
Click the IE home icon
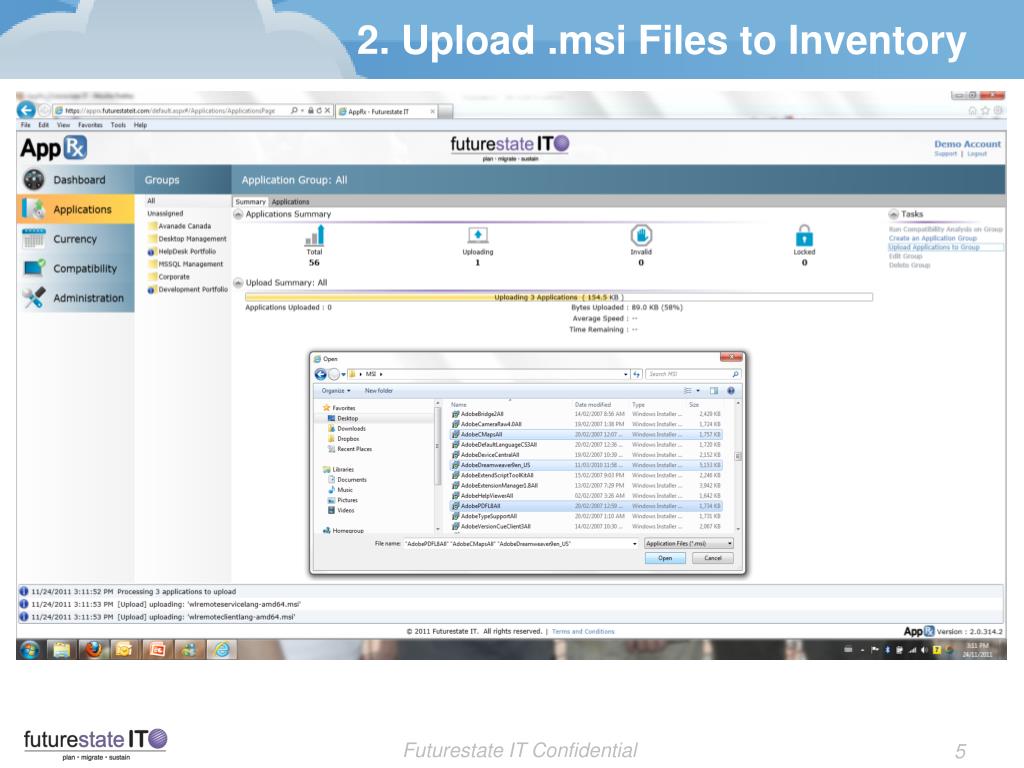point(972,111)
